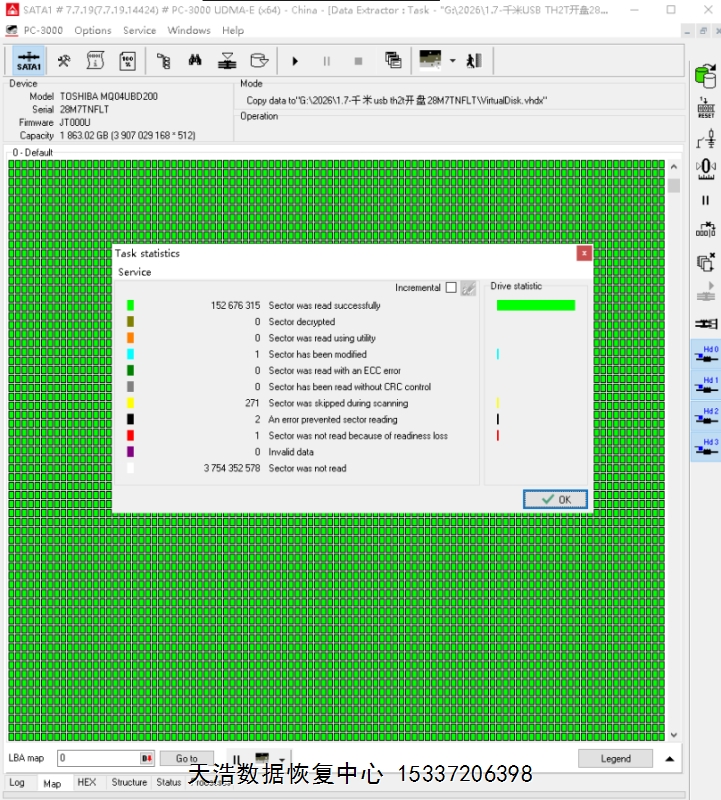Click the exit running man icon
The height and width of the screenshot is (800, 721).
click(473, 60)
